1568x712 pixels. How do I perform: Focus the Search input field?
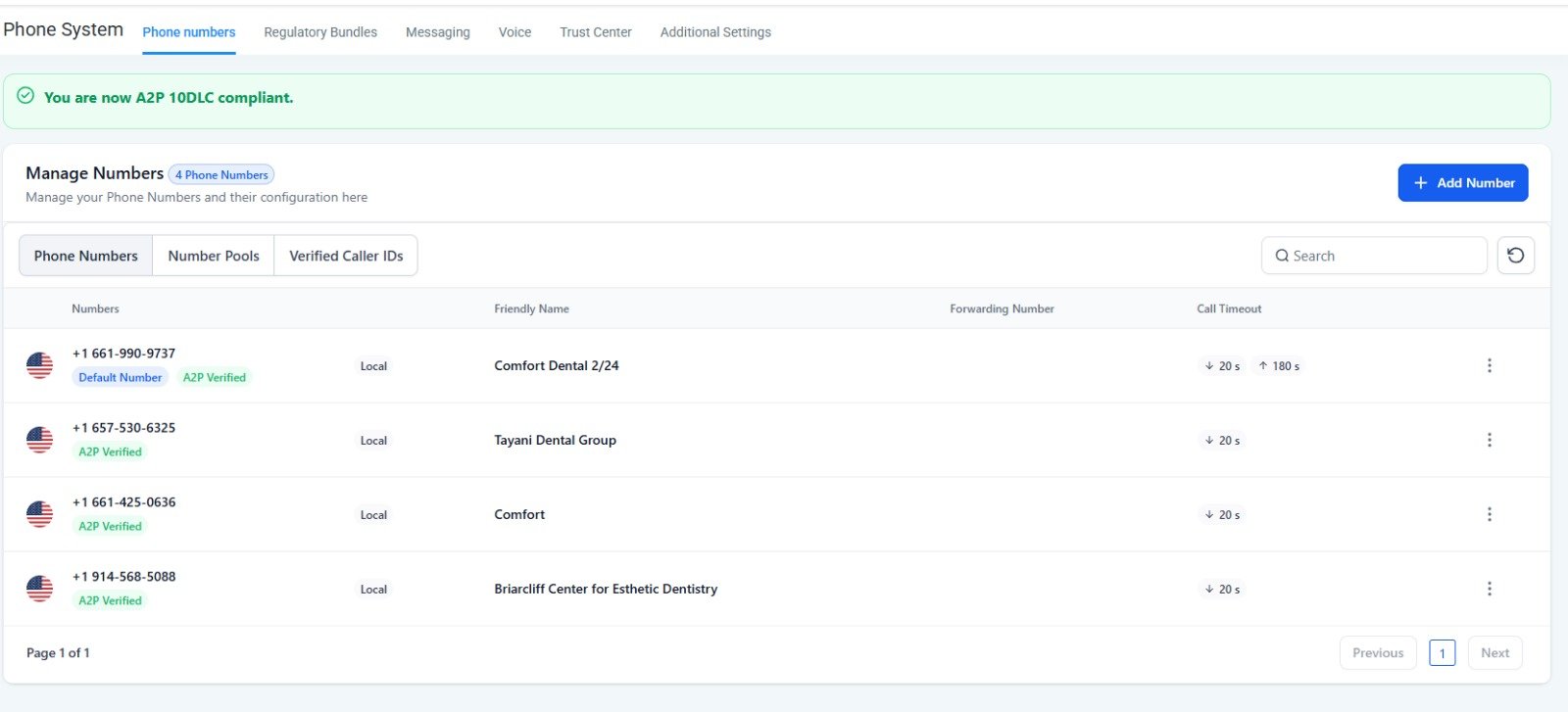click(1382, 256)
